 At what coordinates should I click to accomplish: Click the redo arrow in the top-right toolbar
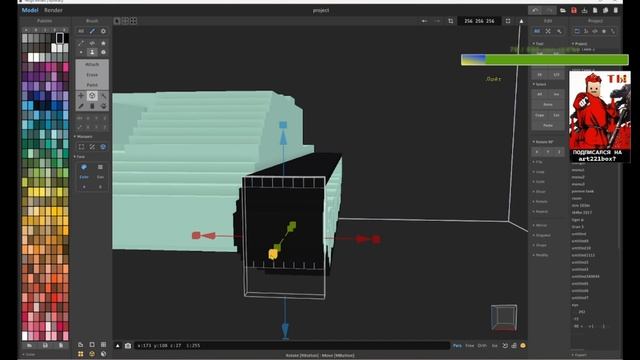pyautogui.click(x=549, y=10)
